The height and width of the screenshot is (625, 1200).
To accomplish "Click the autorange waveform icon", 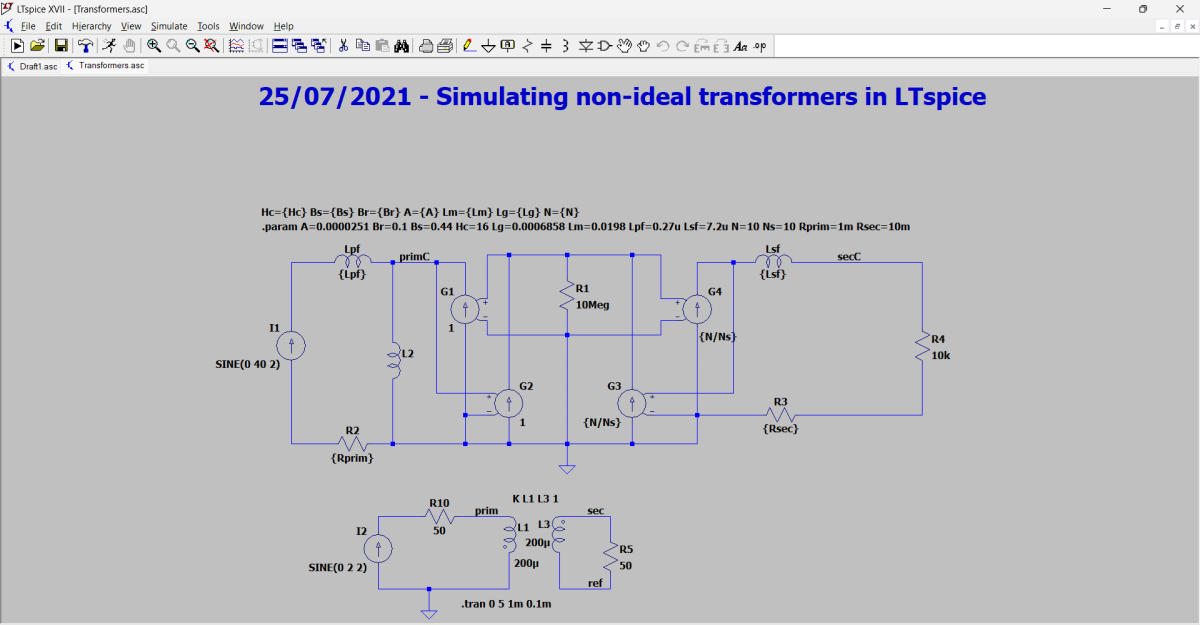I will pos(236,45).
